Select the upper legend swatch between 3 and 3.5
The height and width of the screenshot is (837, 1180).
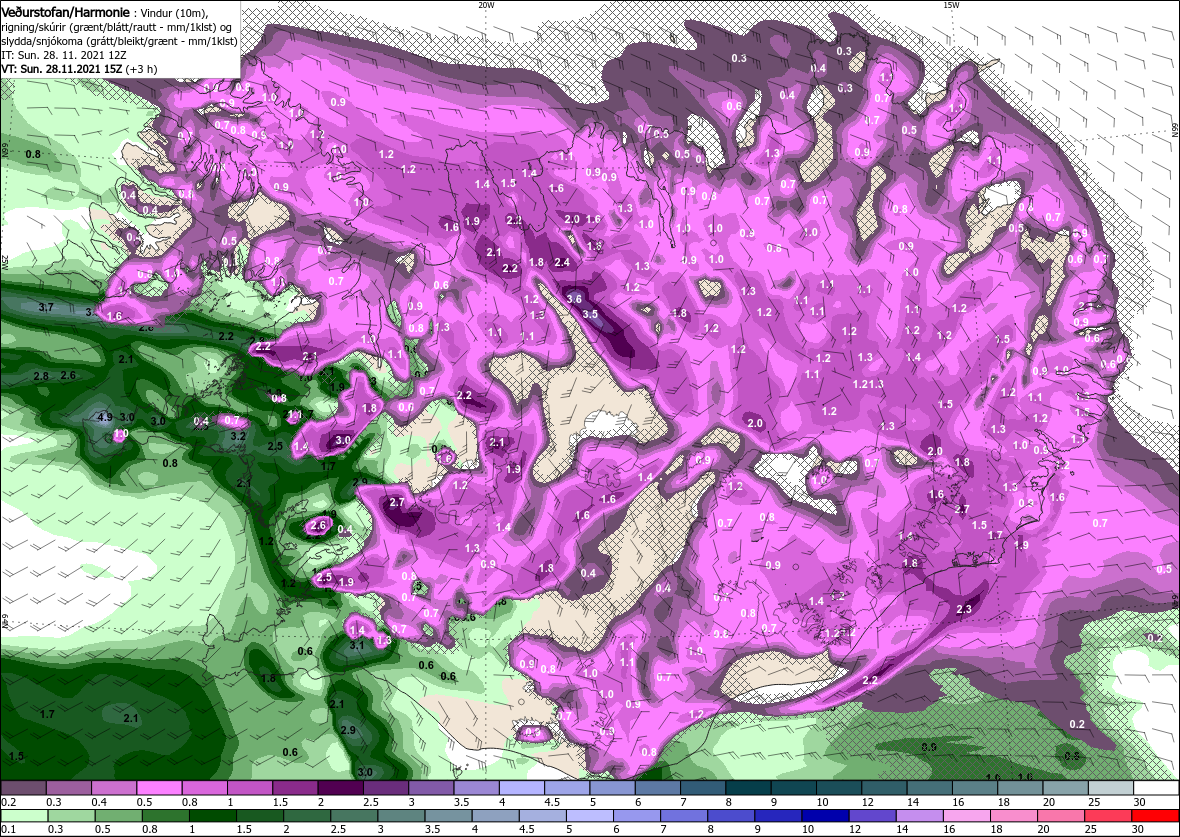[432, 787]
